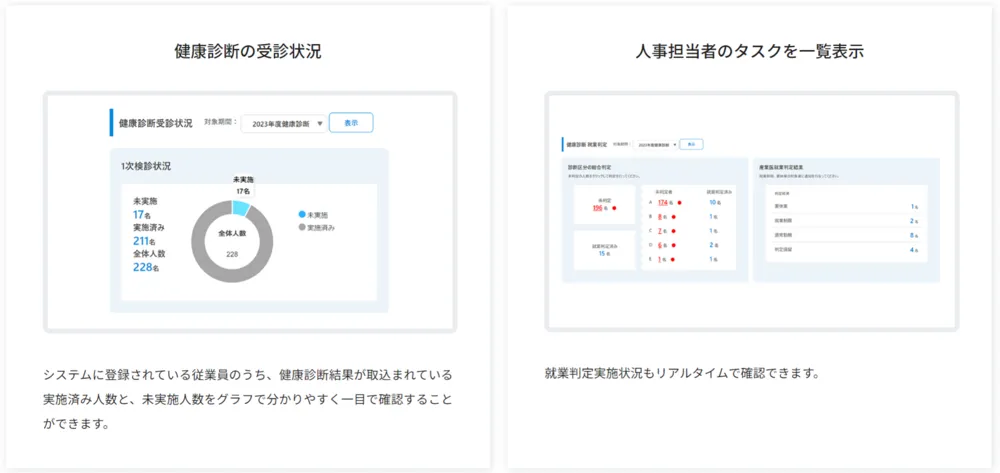Screen dimensions: 1000x473
Task: Click the 4名 count in 産業医就業判定結果
Action: [x=914, y=250]
